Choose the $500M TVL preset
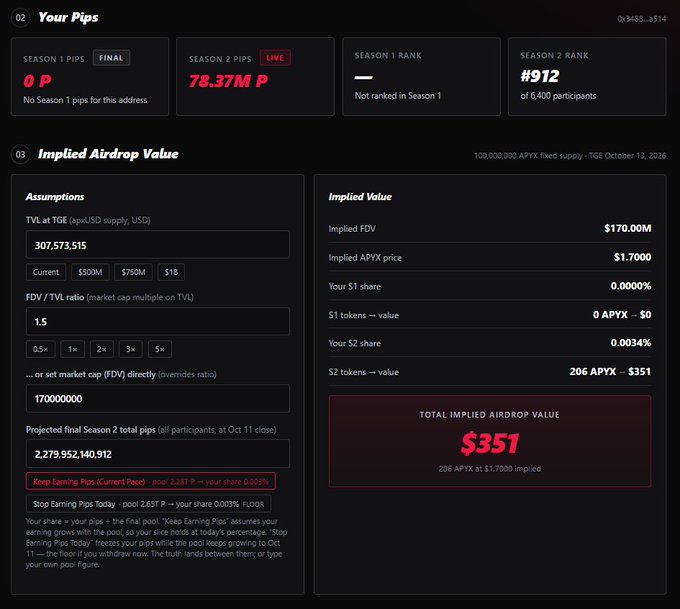Screen dimensions: 680x609 (x=90, y=272)
